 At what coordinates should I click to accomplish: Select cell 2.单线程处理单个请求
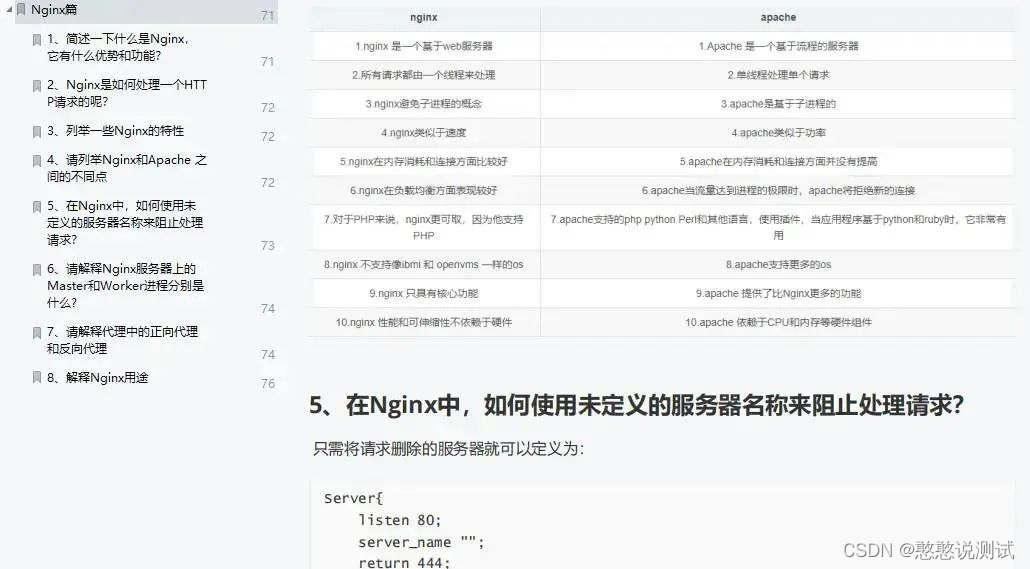pyautogui.click(x=778, y=75)
